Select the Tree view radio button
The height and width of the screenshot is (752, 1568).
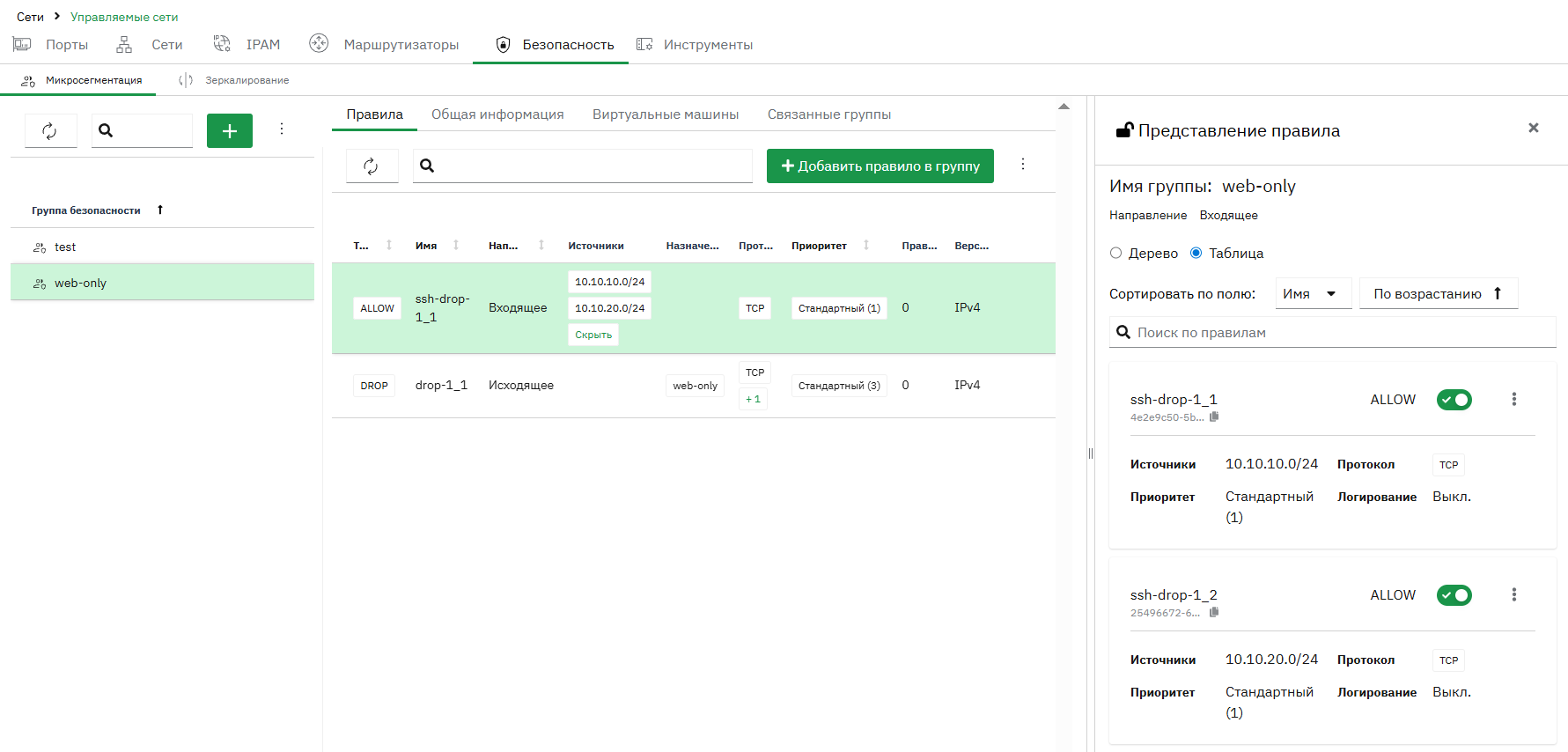tap(1116, 253)
